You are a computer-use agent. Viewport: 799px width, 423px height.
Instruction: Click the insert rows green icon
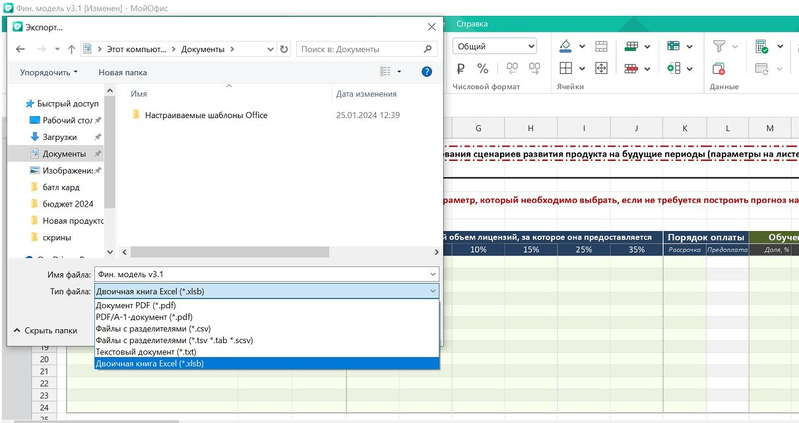point(631,46)
